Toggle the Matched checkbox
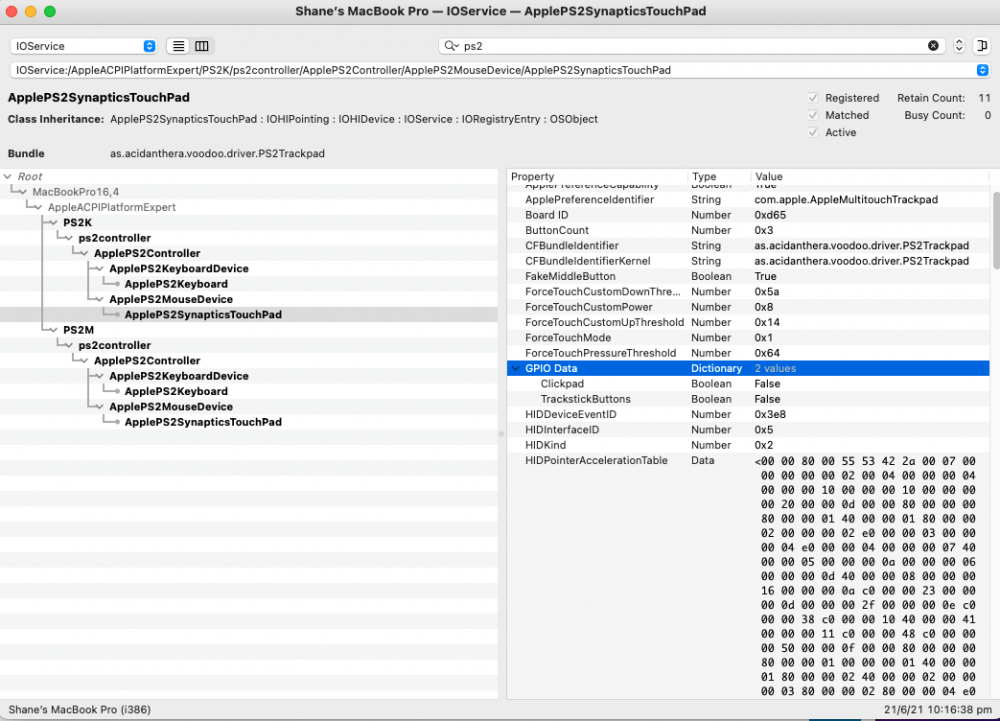Viewport: 1000px width, 721px height. [x=813, y=115]
